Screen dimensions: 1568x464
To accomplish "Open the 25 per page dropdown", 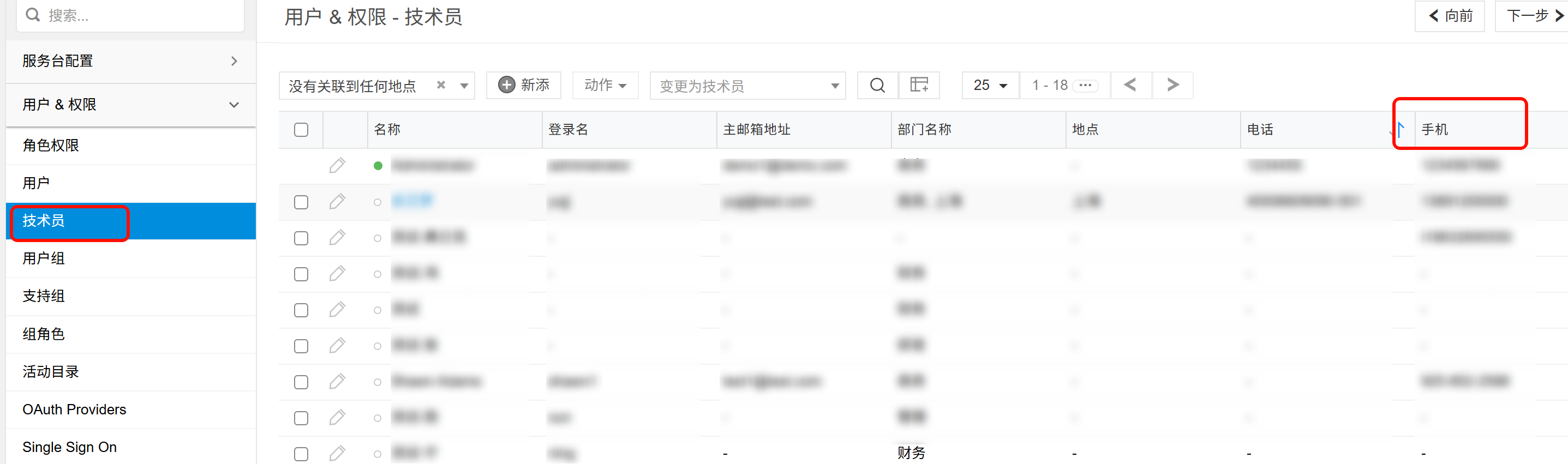I will (990, 85).
